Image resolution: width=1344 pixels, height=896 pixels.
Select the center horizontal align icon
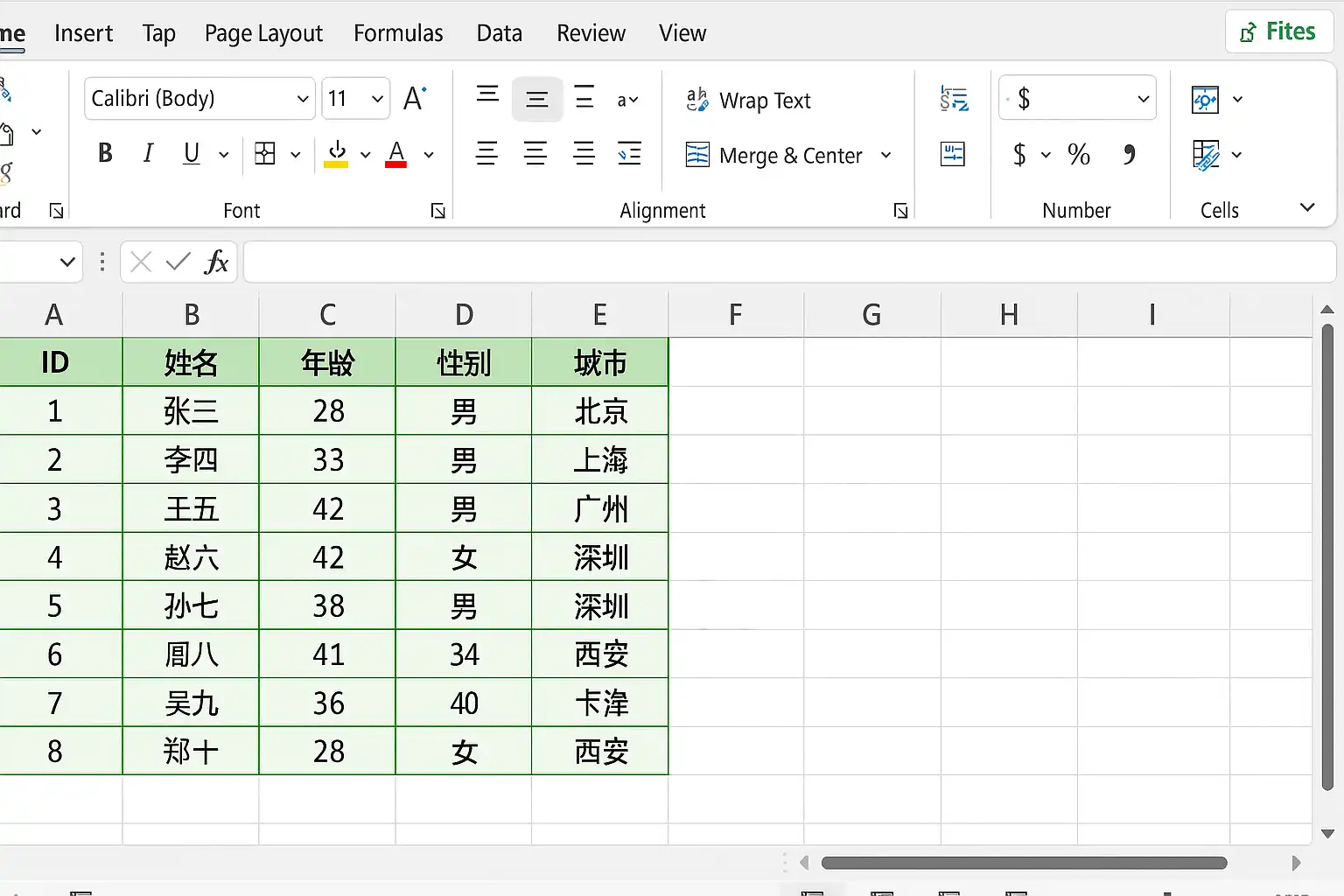[x=535, y=154]
